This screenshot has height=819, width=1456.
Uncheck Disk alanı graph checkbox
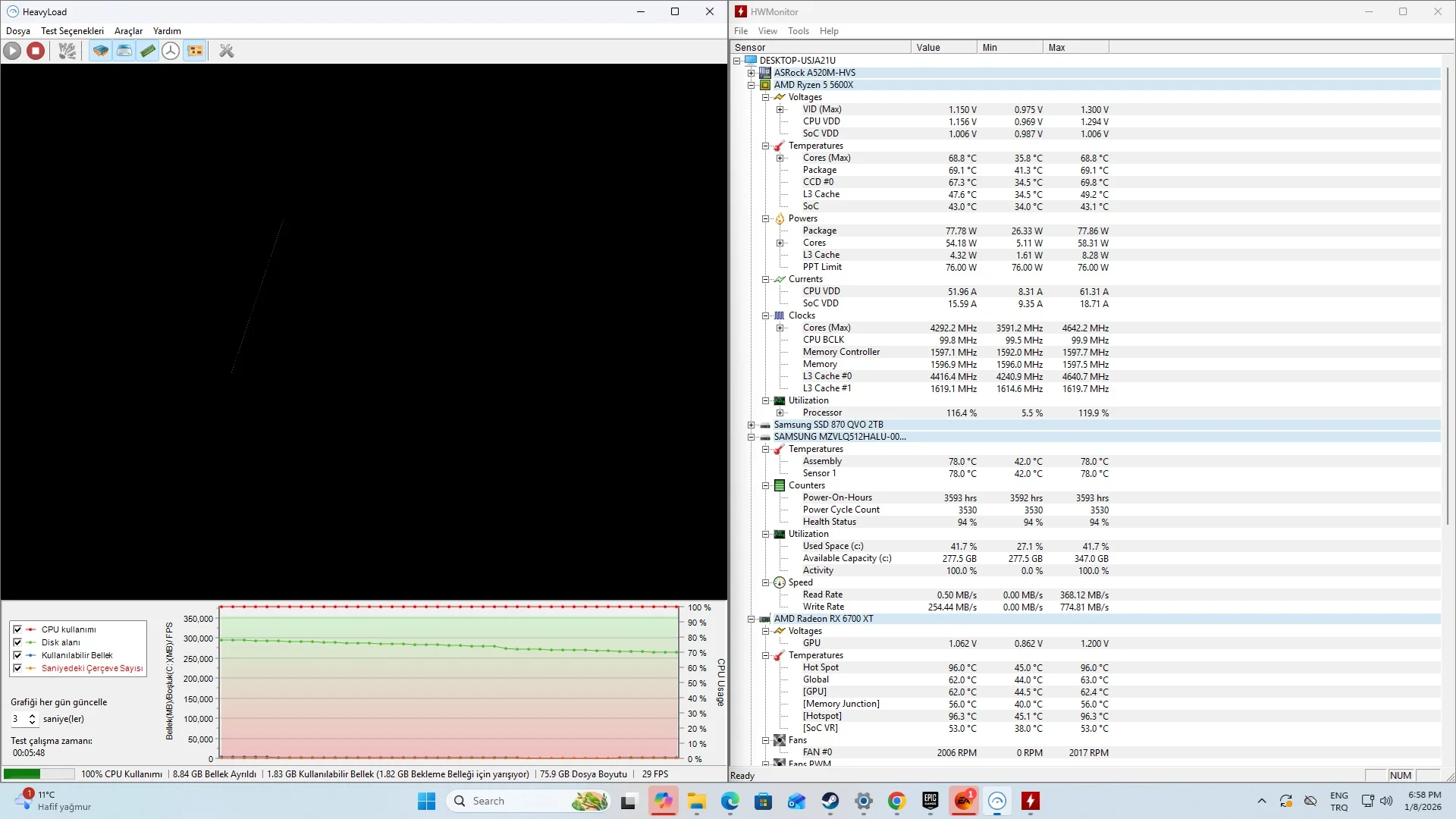pyautogui.click(x=17, y=642)
